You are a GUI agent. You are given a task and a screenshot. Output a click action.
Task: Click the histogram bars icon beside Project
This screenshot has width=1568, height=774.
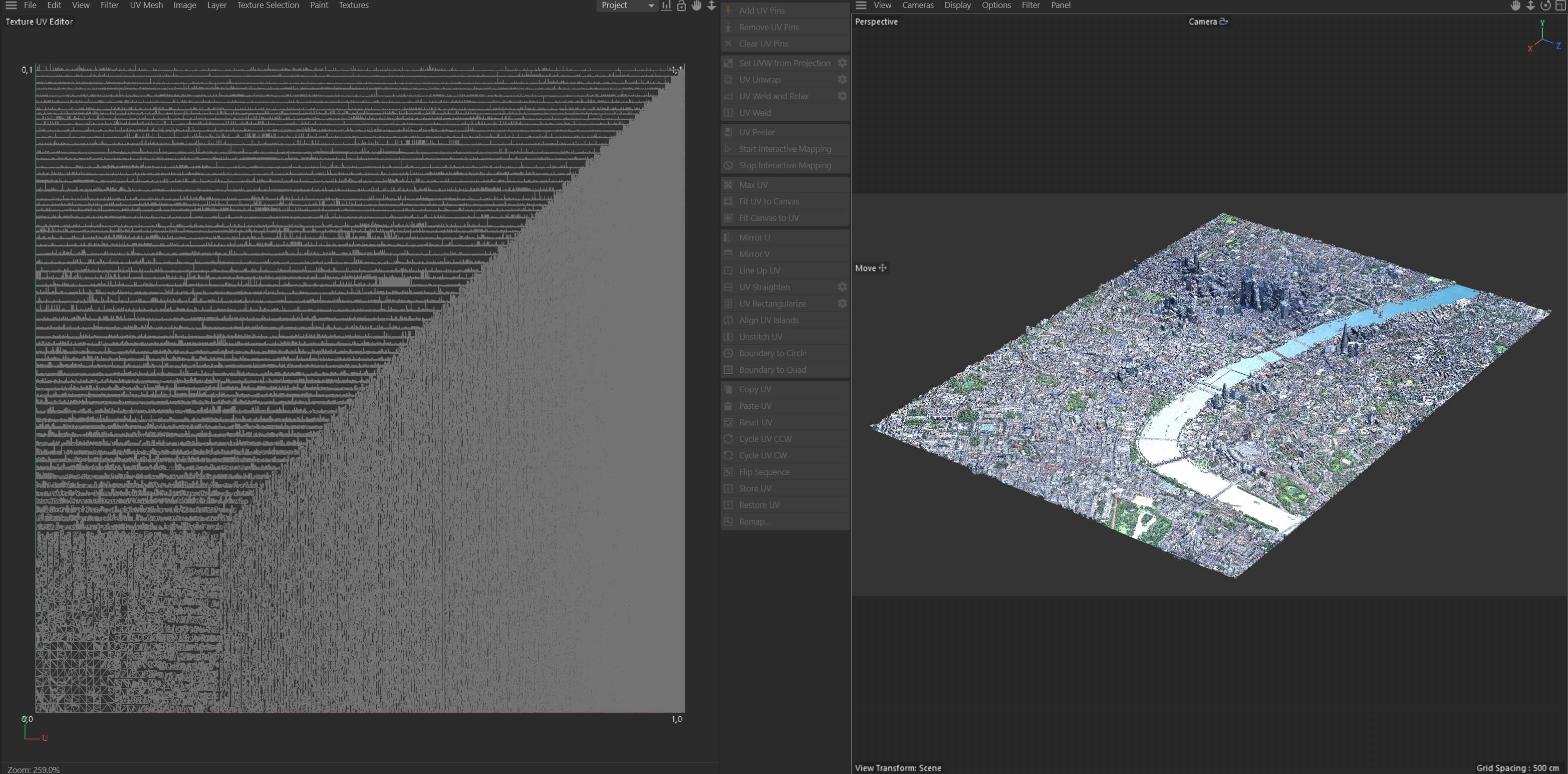point(666,6)
